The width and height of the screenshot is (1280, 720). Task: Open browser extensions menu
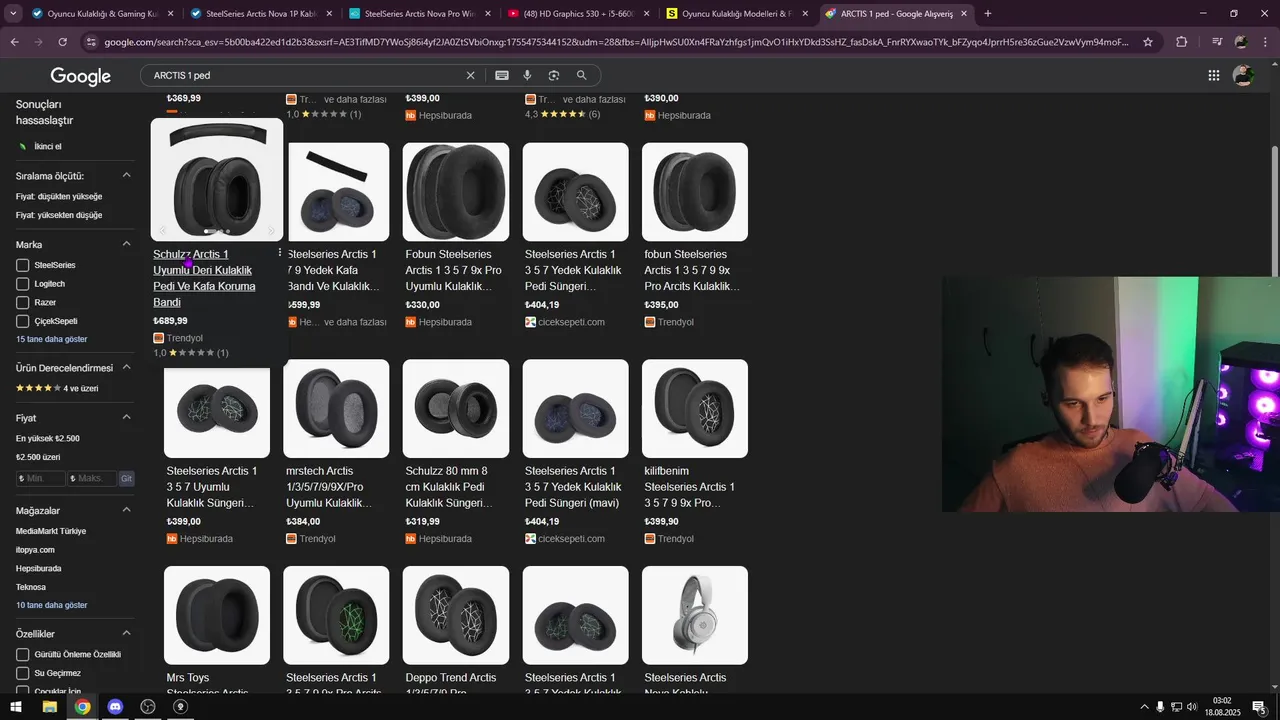[1181, 42]
